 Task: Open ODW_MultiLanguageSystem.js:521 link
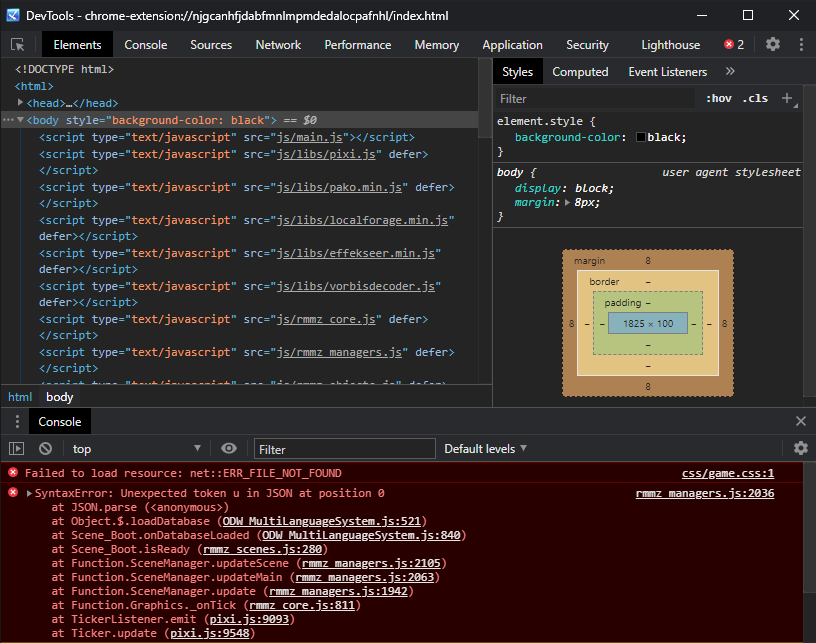click(x=322, y=521)
